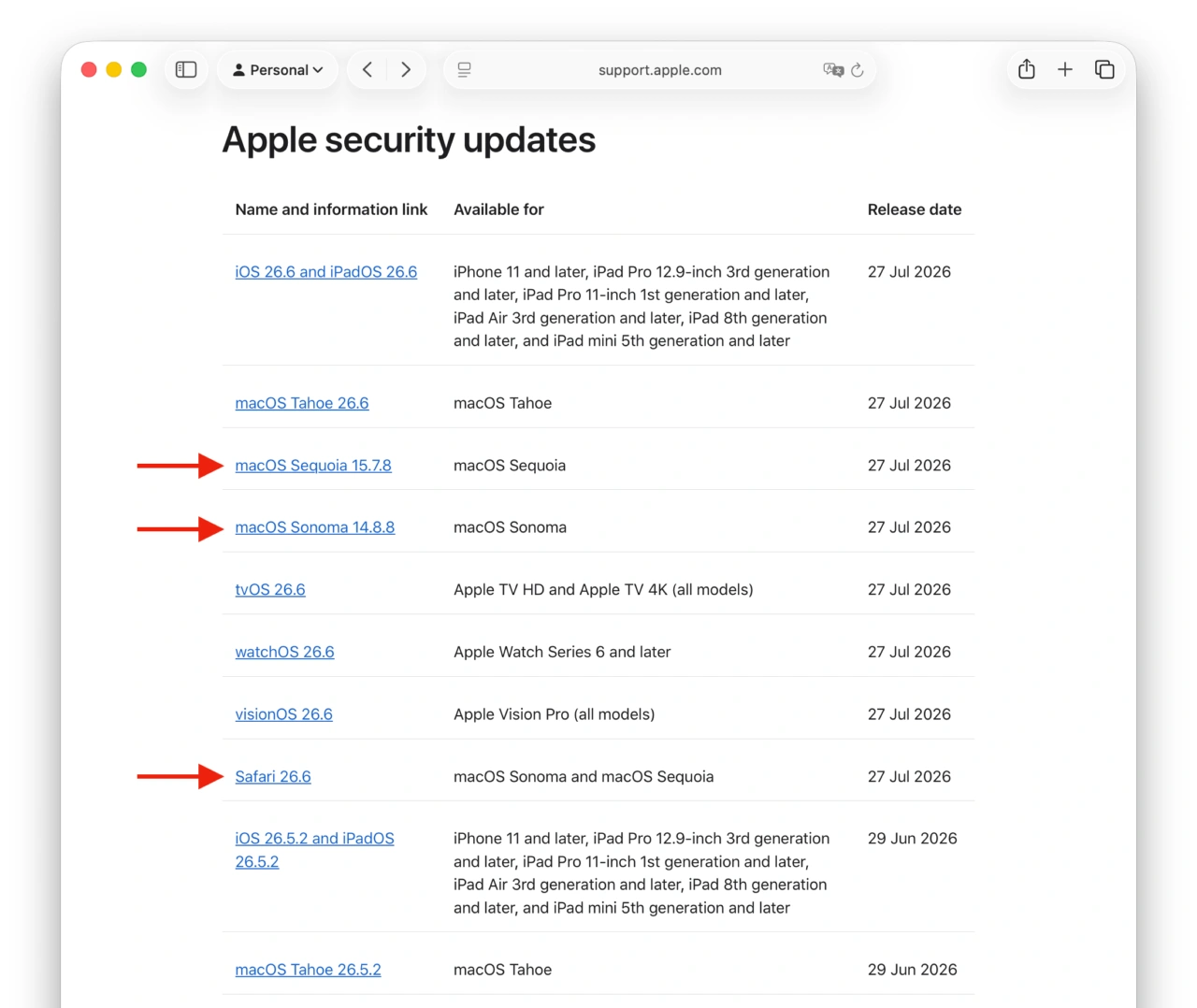Click the 'macOS Sonoma' available-for cell
Viewport: 1197px width, 1008px height.
[510, 527]
